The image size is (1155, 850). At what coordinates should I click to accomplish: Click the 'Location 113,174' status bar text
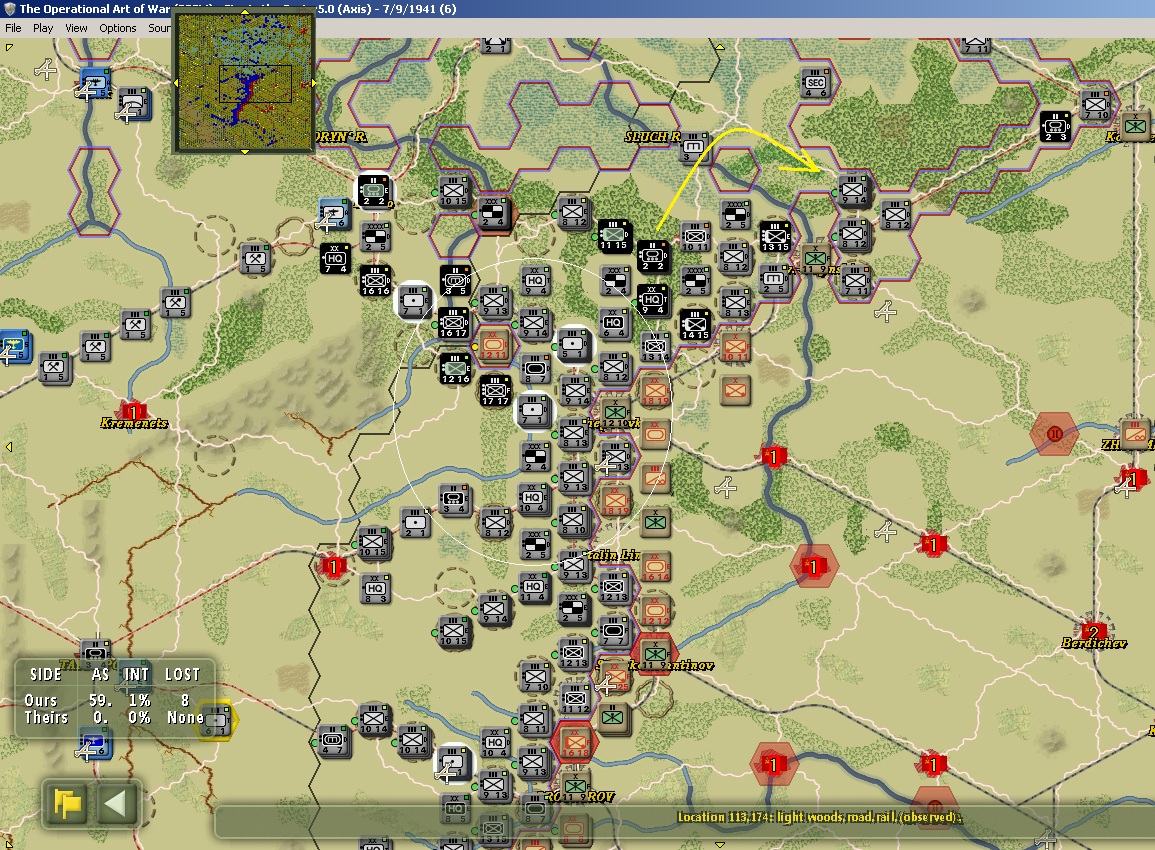click(x=819, y=817)
